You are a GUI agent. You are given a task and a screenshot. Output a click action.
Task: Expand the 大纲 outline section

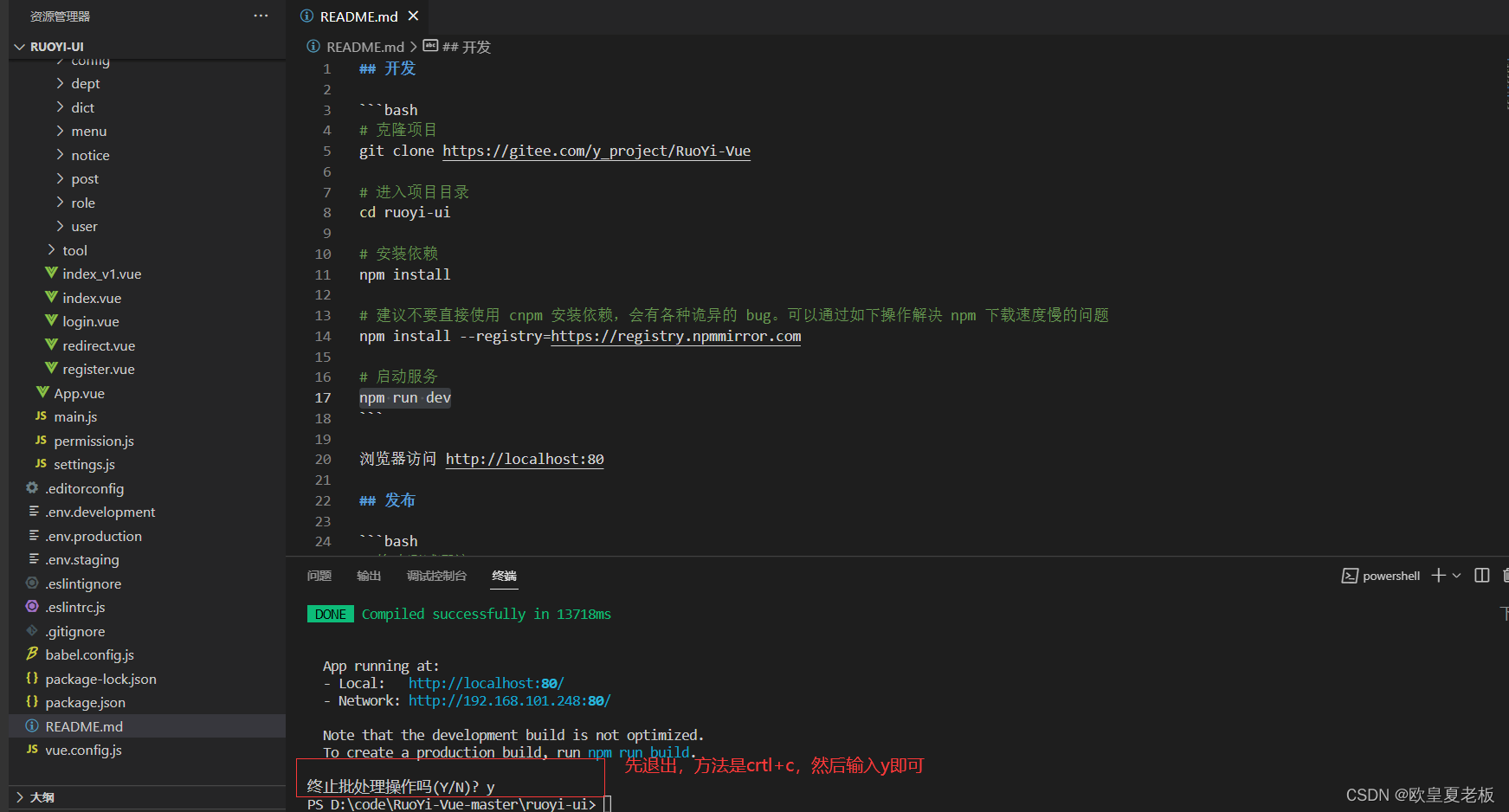19,797
